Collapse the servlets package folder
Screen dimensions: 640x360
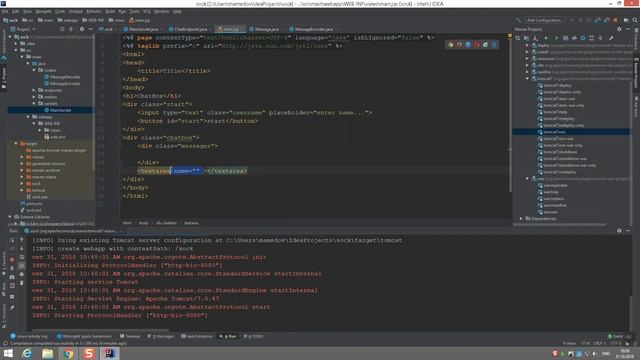(34, 104)
